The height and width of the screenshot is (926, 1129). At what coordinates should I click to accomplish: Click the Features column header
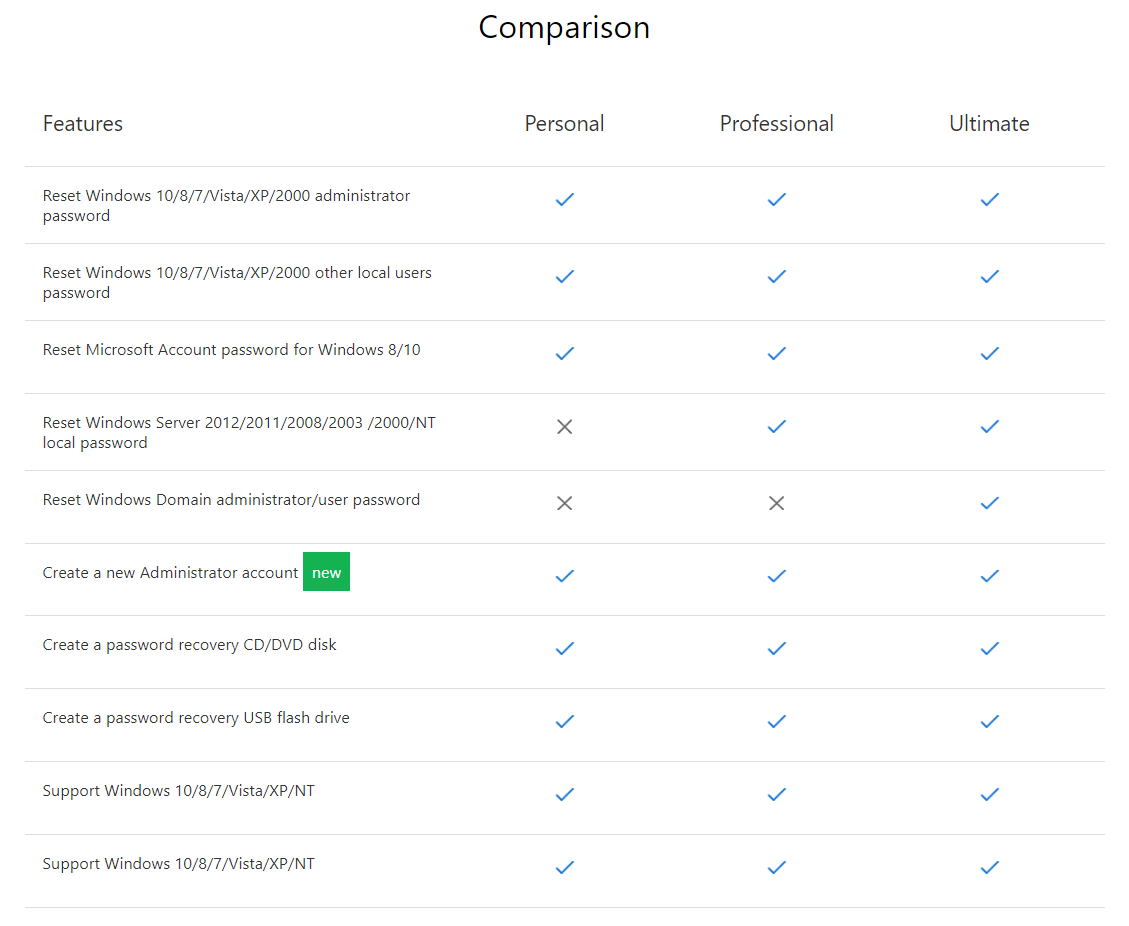click(x=83, y=124)
